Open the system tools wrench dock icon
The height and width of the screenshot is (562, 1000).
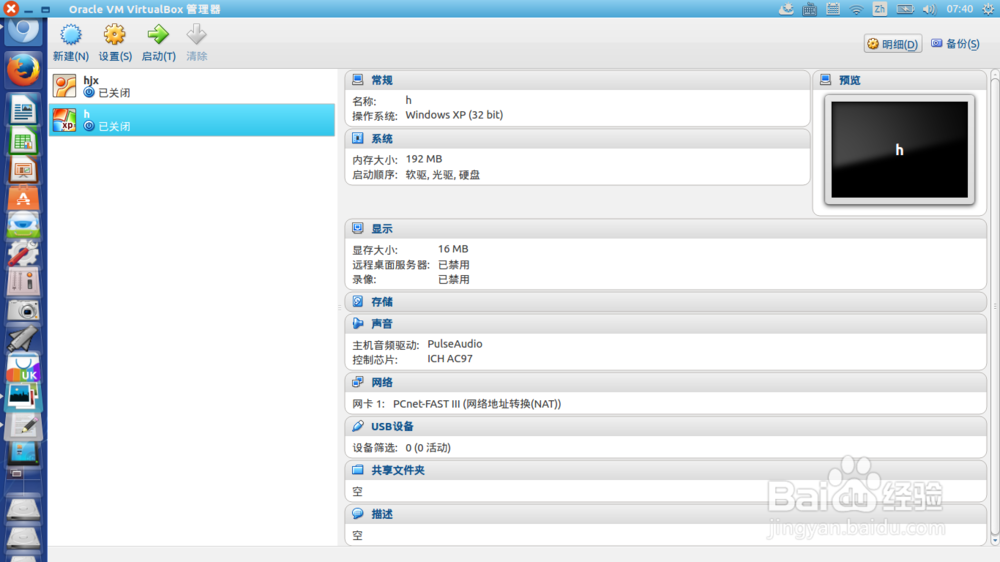point(23,253)
